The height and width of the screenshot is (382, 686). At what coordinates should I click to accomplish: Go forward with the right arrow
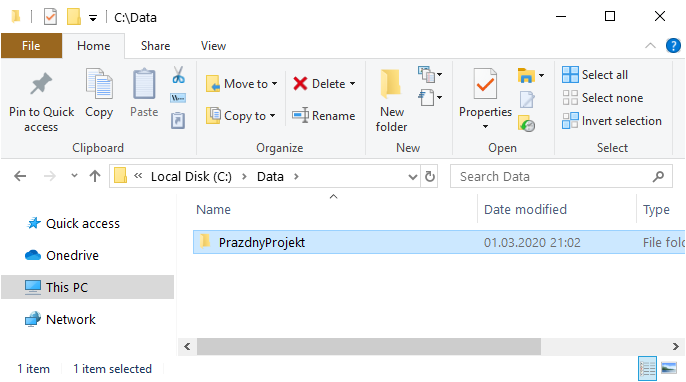tap(49, 176)
